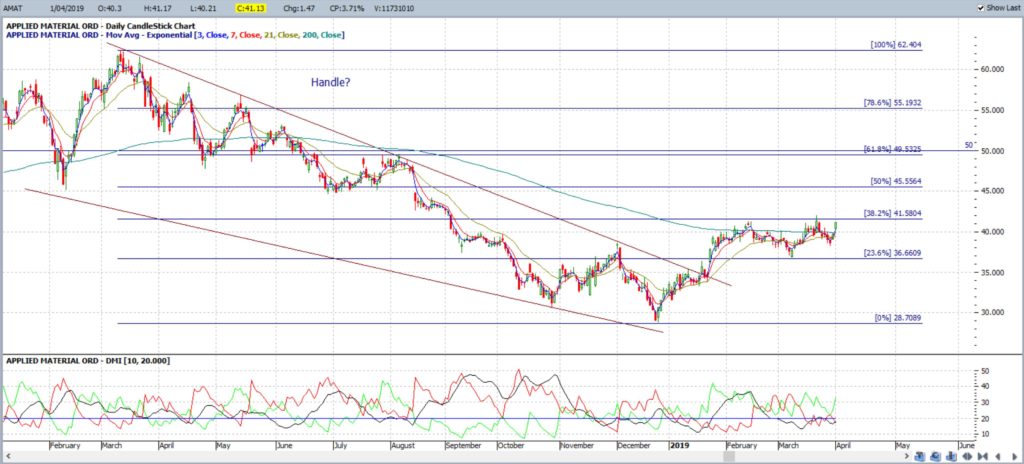This screenshot has height=464, width=1024.
Task: Click the [50%] 45.5564 Fibonacci label
Action: tap(897, 181)
